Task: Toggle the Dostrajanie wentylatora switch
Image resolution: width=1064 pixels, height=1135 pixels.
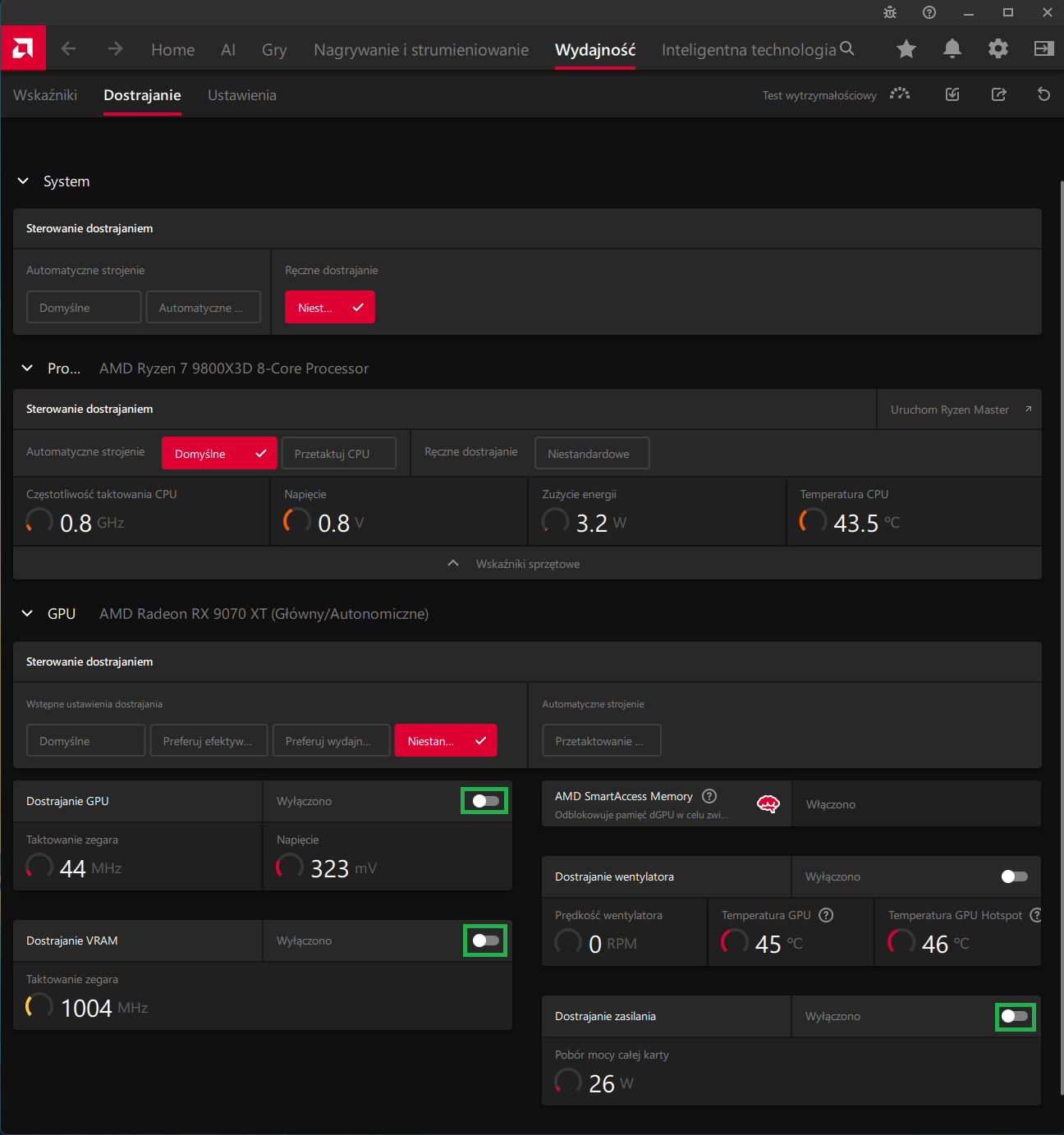Action: point(1015,876)
